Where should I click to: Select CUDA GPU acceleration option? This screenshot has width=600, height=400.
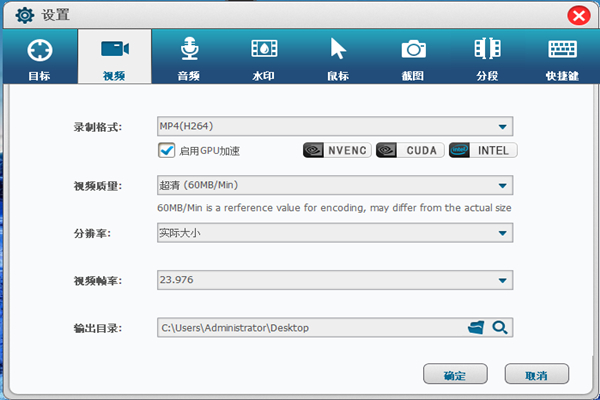pyautogui.click(x=410, y=151)
